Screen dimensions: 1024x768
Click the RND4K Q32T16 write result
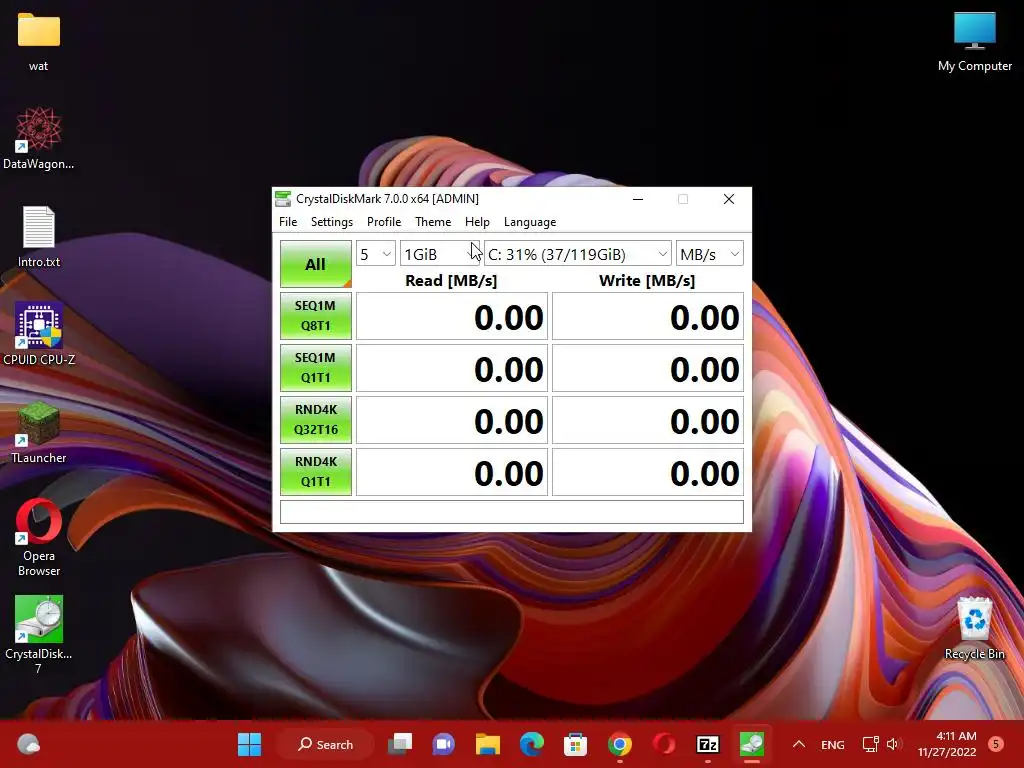[648, 420]
